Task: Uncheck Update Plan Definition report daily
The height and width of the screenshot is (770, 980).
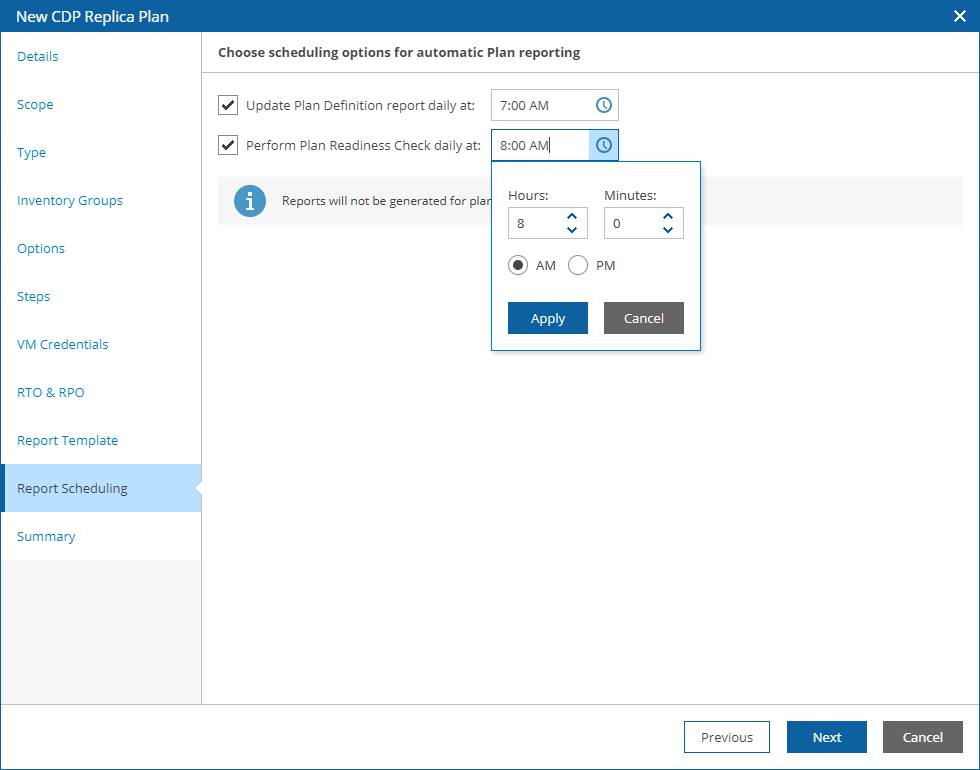Action: pos(228,105)
